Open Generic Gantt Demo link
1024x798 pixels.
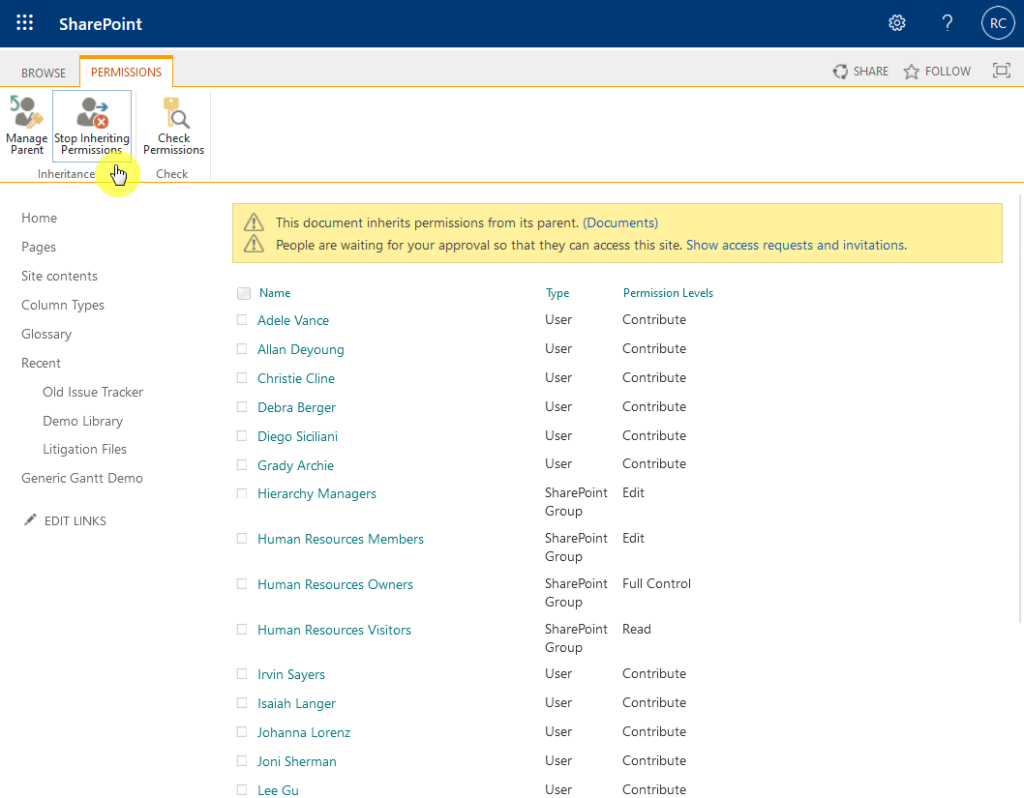(x=82, y=478)
